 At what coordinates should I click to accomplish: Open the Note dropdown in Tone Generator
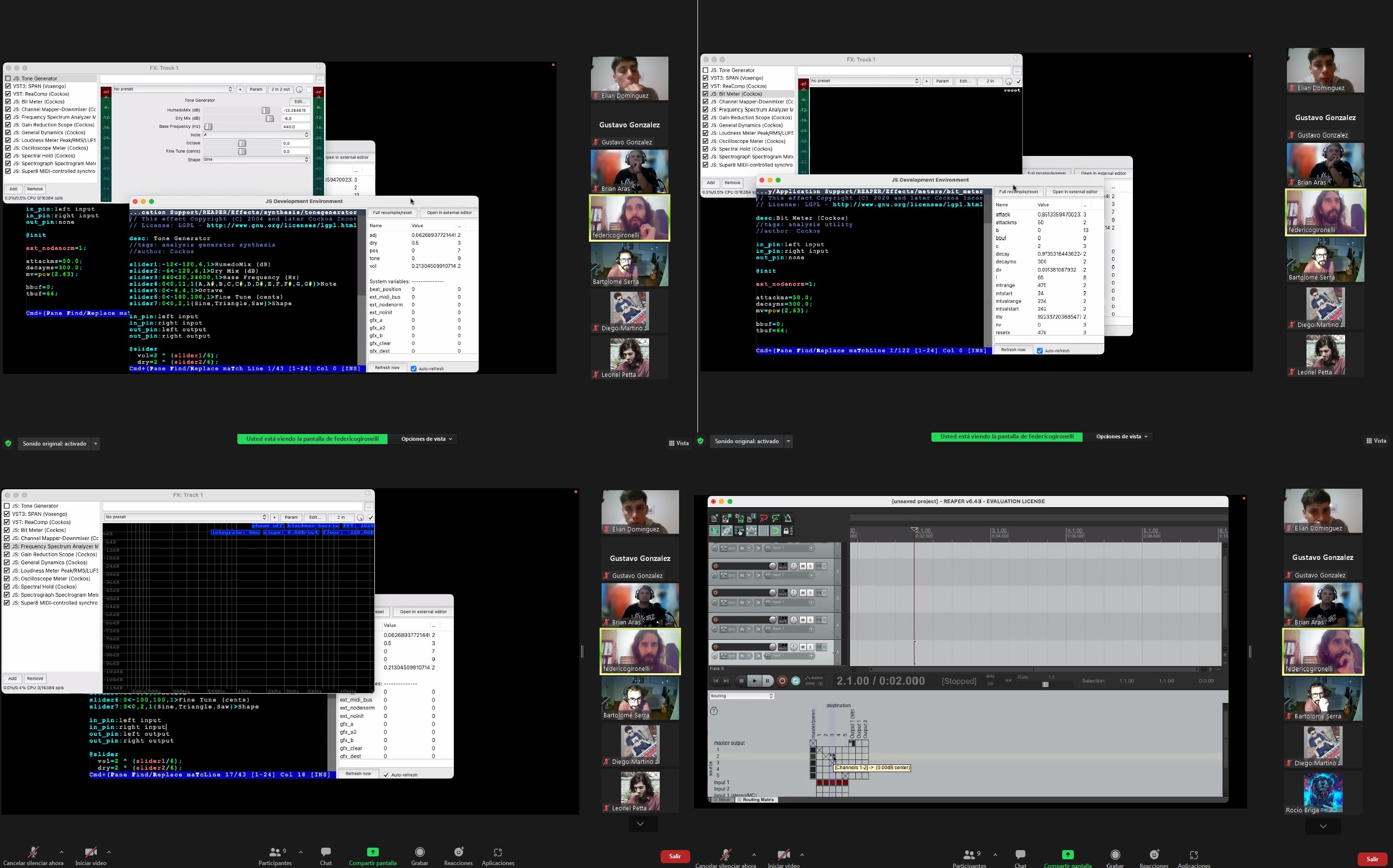coord(256,135)
